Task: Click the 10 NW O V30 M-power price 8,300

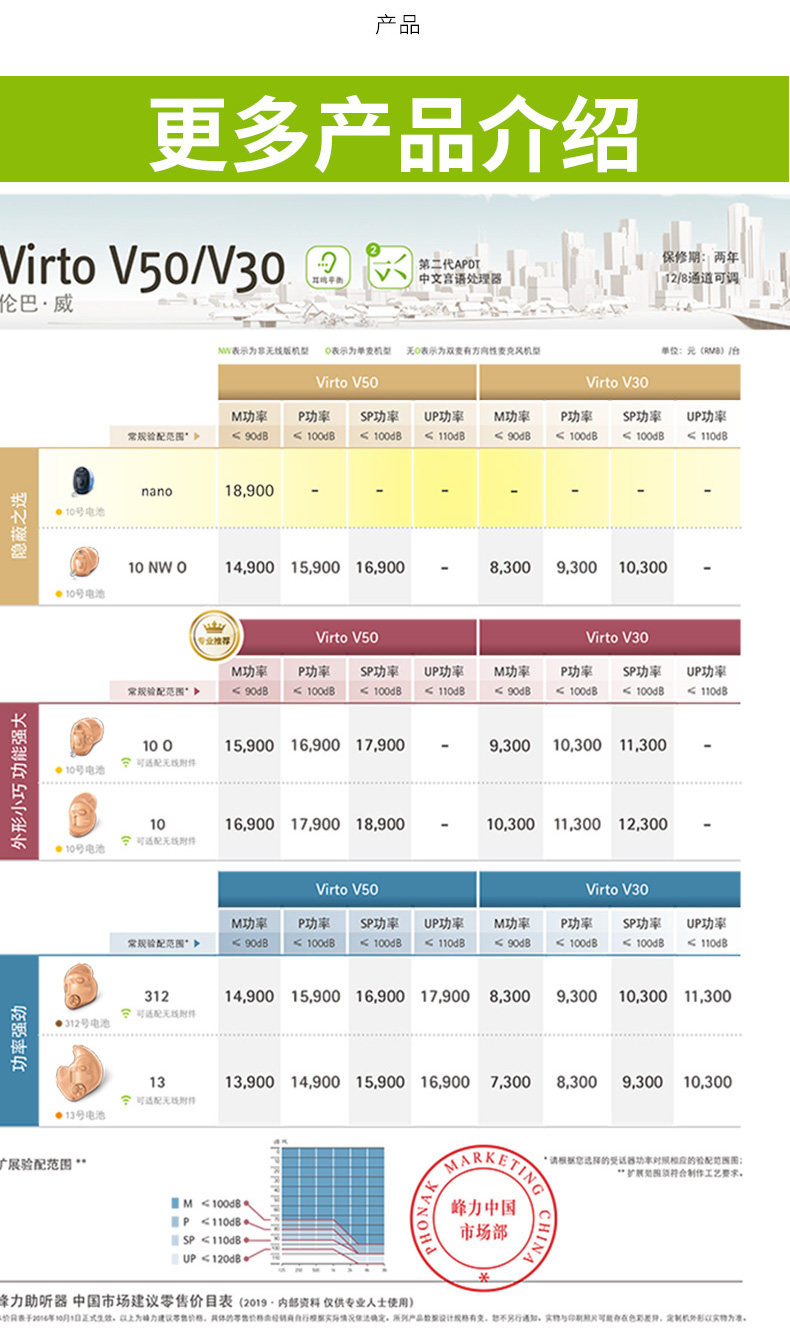Action: point(510,567)
